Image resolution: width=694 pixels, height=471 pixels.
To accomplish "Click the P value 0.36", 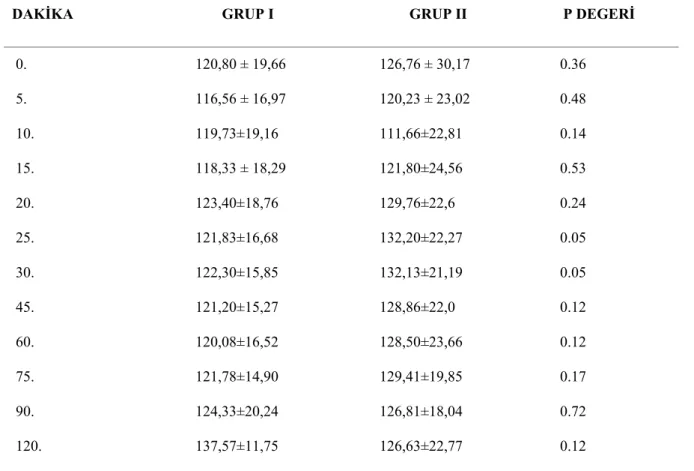I will click(573, 64).
